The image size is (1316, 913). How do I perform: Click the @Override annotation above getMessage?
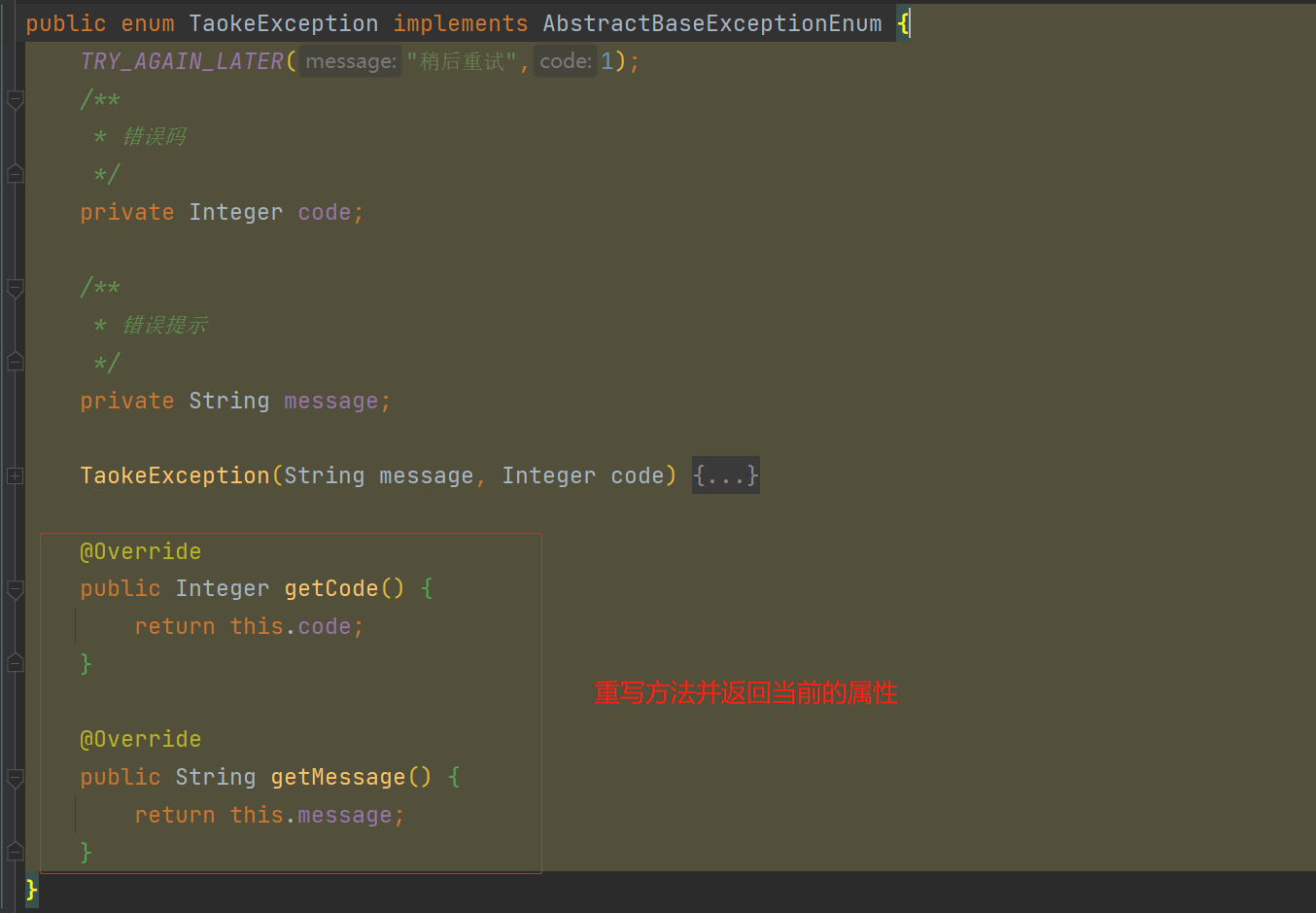click(141, 739)
